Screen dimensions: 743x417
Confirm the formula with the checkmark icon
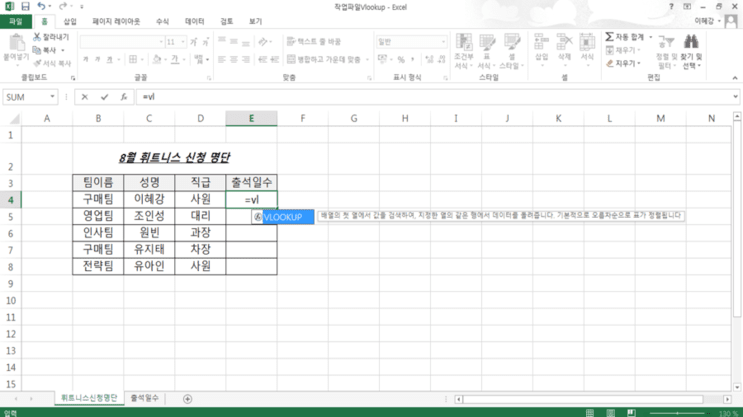click(104, 97)
